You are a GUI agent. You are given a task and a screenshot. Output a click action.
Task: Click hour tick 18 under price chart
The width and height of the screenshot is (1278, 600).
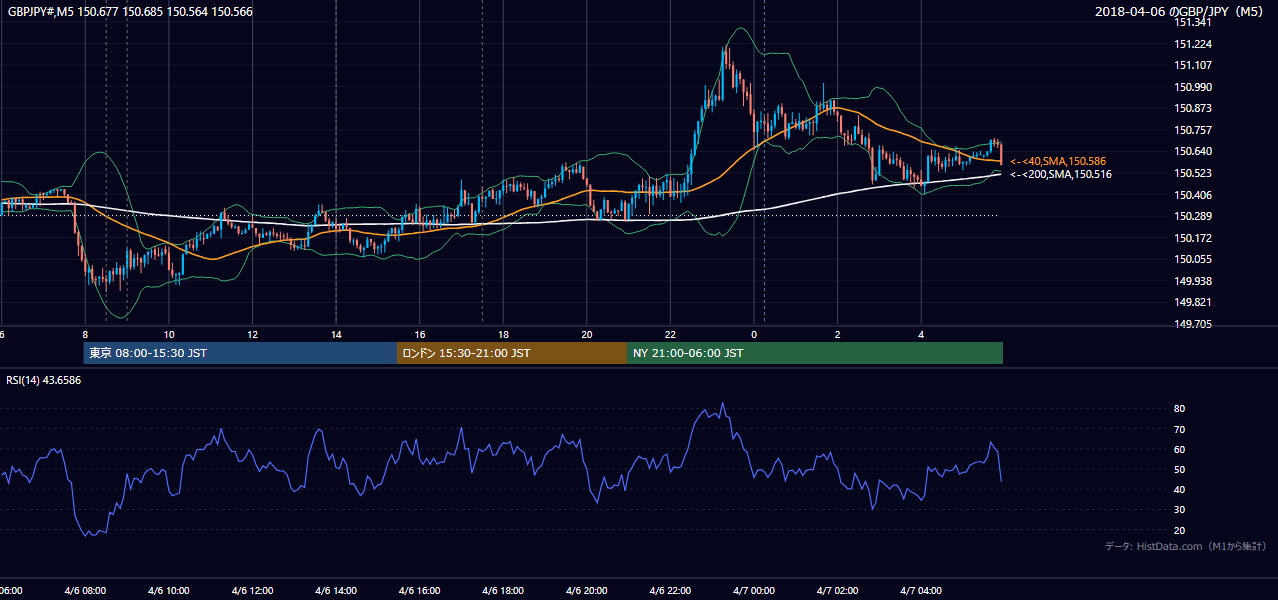pyautogui.click(x=503, y=335)
